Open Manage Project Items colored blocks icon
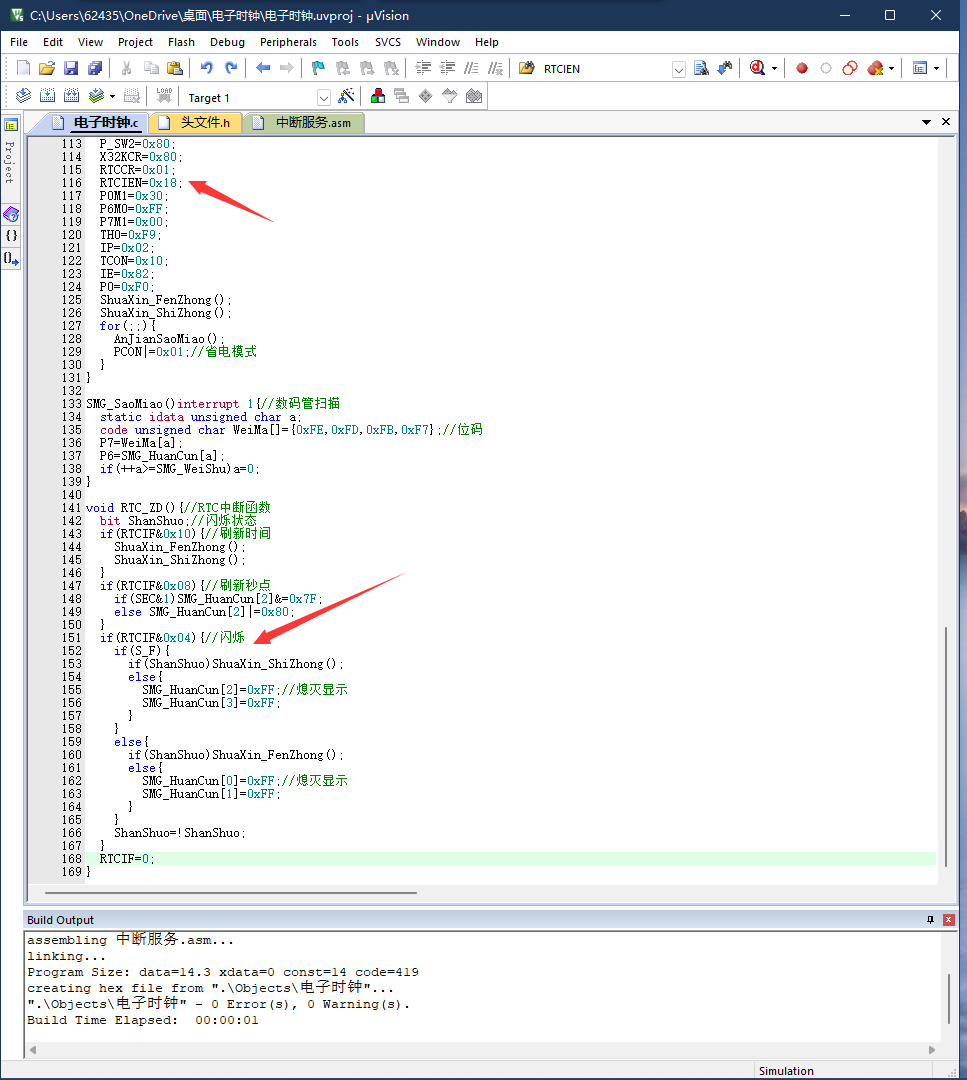967x1080 pixels. pos(377,96)
